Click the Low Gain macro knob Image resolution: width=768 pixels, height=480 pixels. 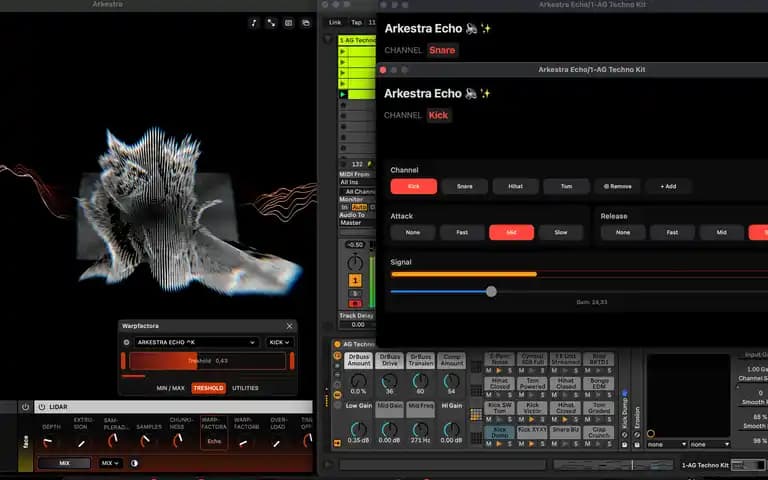(359, 430)
